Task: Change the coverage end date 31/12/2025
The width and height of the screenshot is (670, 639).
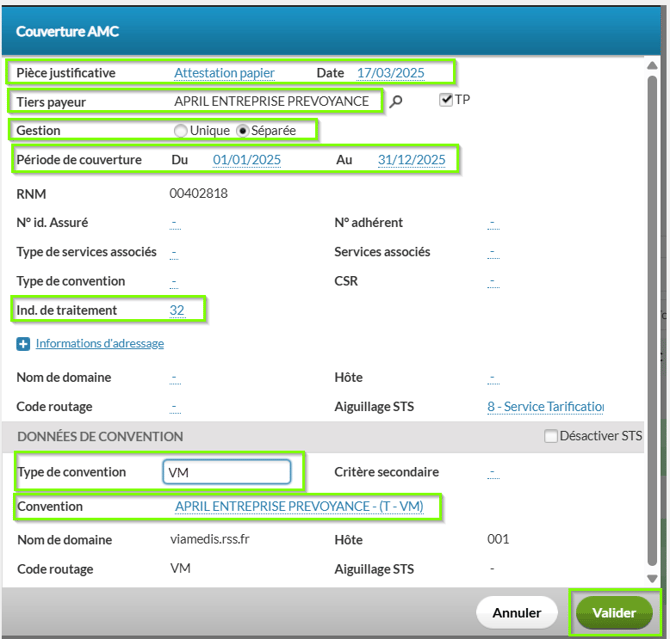Action: 411,160
